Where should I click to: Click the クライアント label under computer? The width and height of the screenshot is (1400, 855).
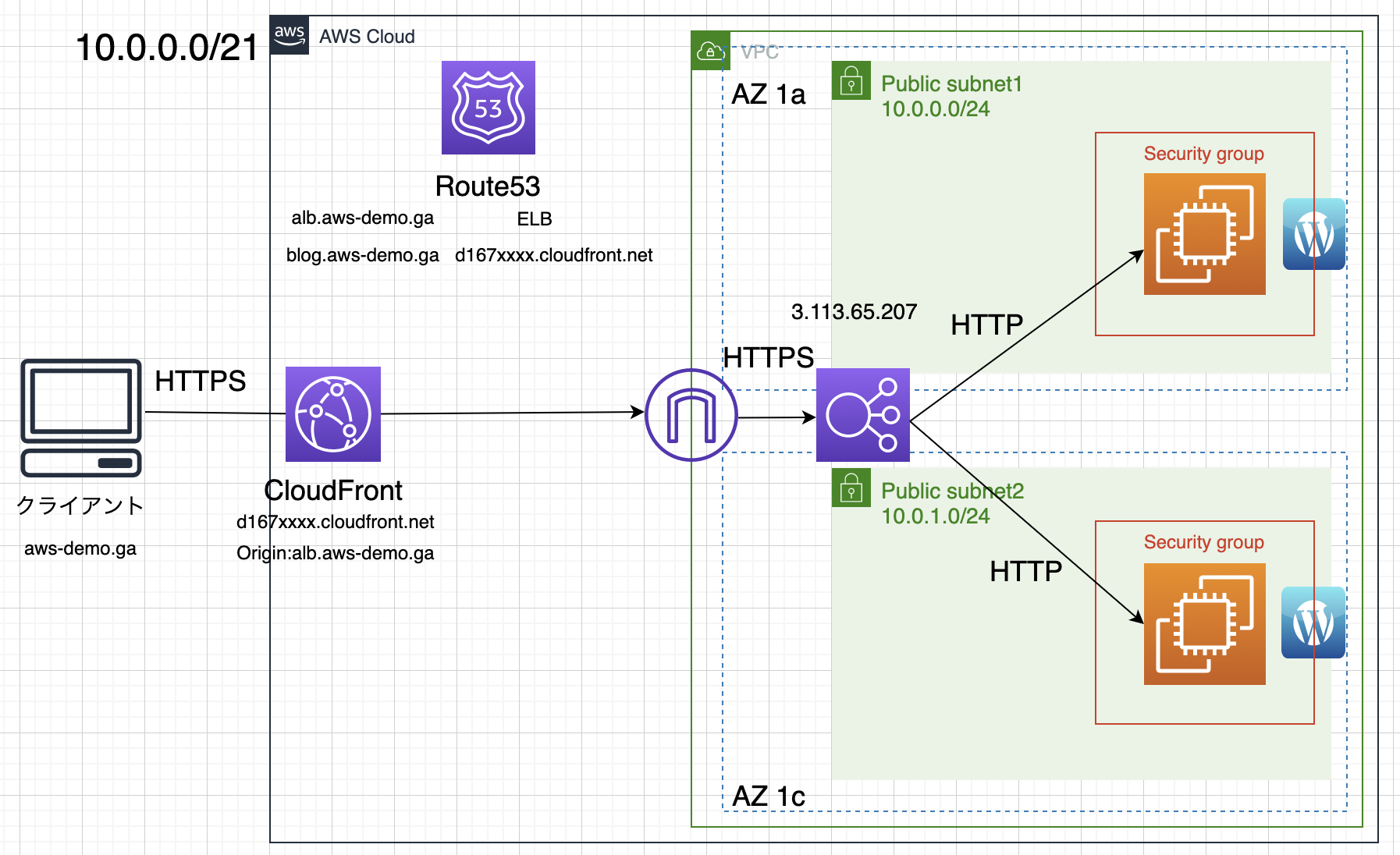[80, 506]
